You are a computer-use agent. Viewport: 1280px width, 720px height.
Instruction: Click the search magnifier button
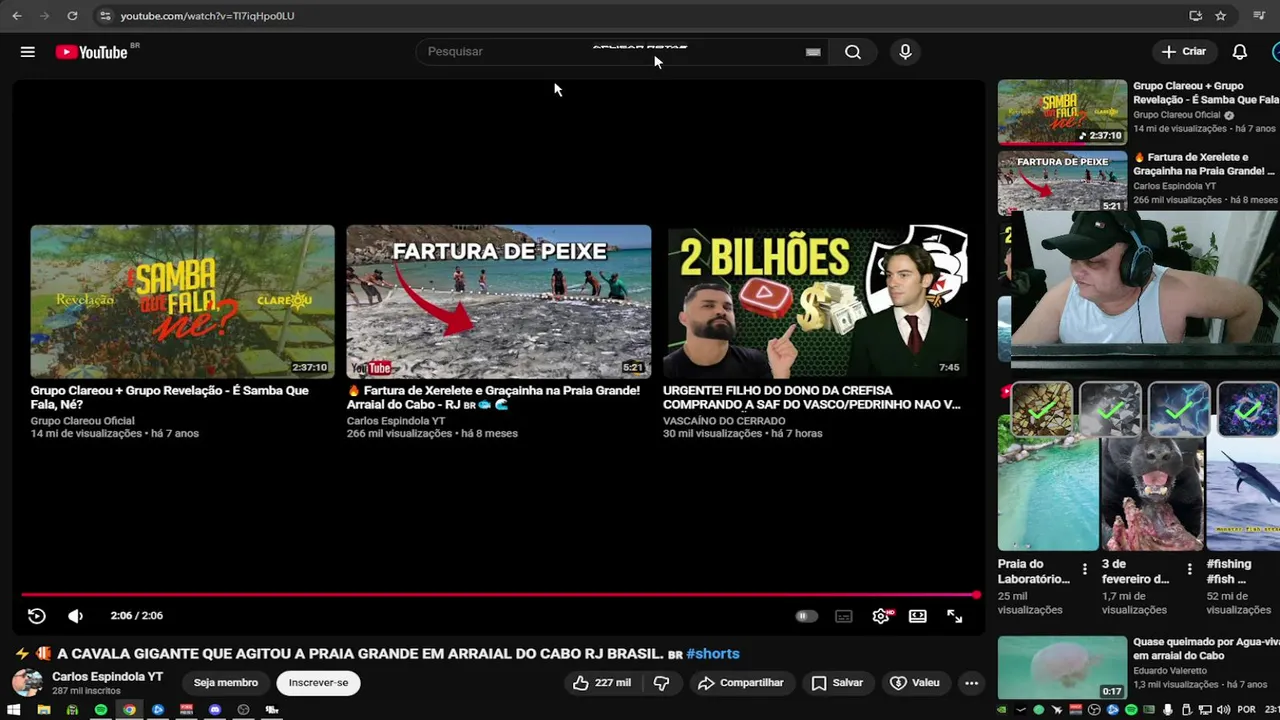(x=853, y=52)
